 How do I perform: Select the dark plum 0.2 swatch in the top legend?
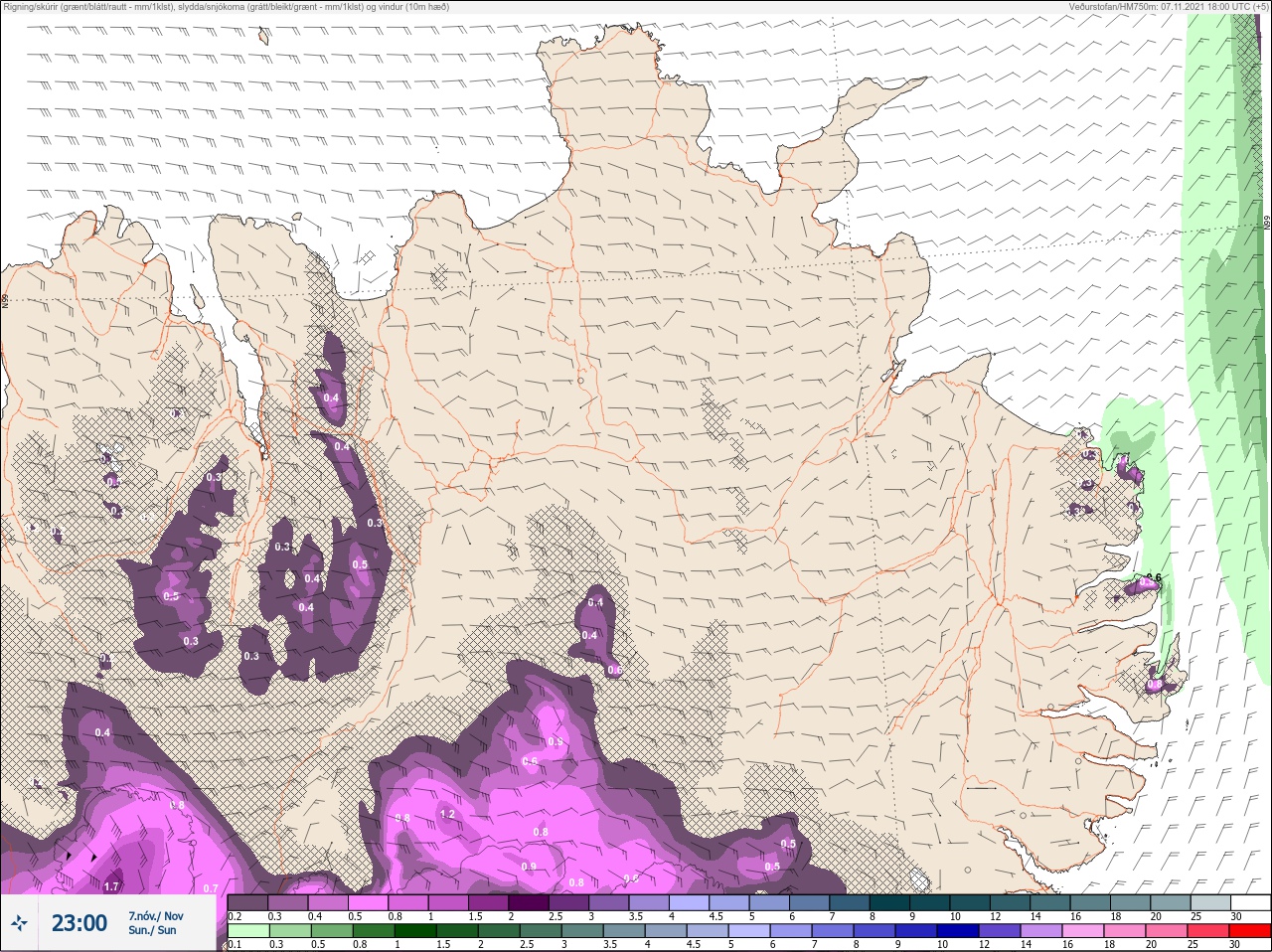247,903
